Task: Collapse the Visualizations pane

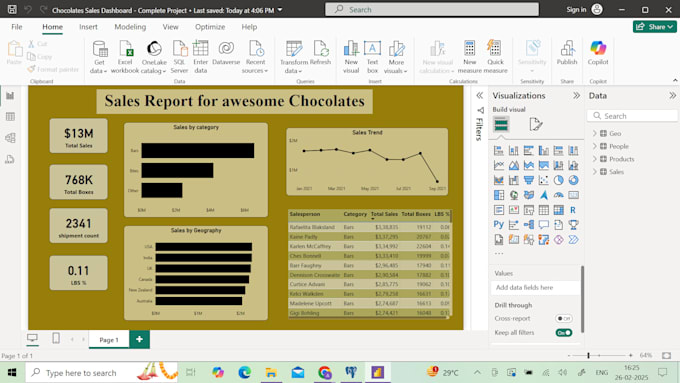Action: pyautogui.click(x=576, y=95)
